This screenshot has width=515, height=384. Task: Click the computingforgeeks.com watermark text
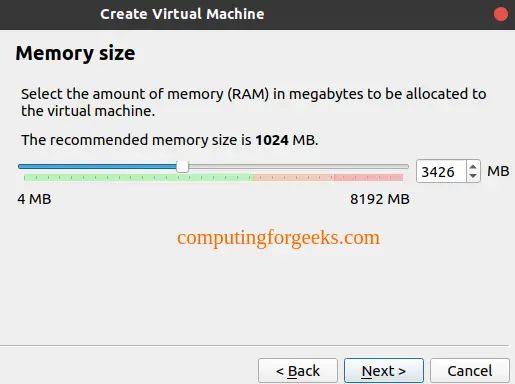click(x=278, y=238)
